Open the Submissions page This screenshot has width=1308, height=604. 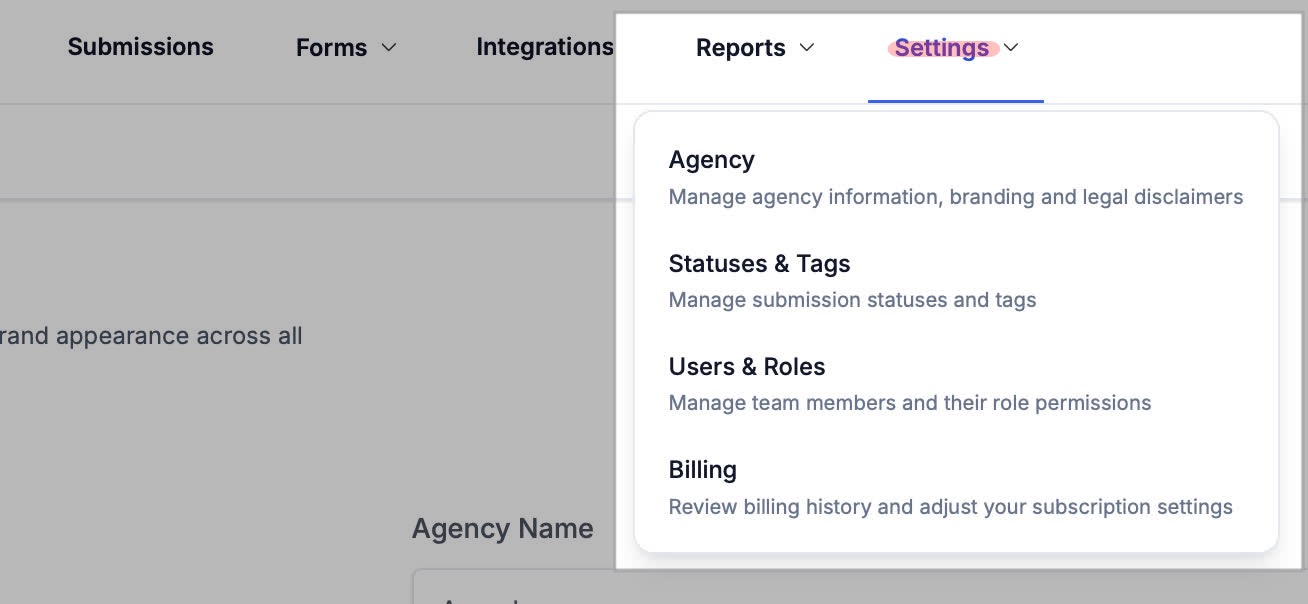140,47
